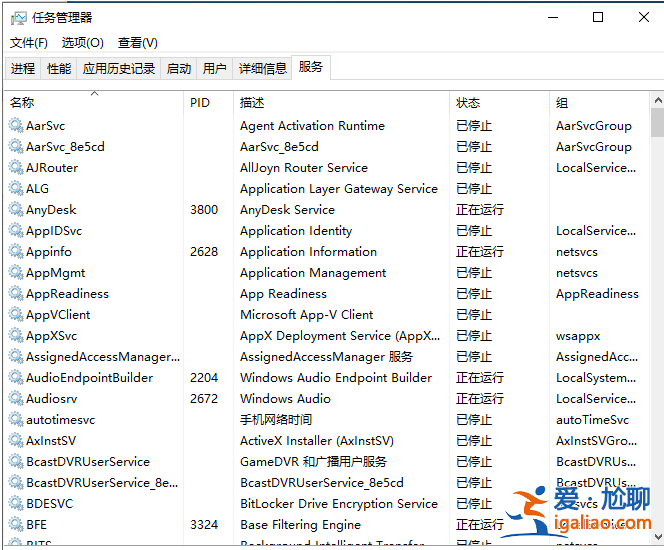664x550 pixels.
Task: Select the 服务 tab
Action: (x=311, y=67)
